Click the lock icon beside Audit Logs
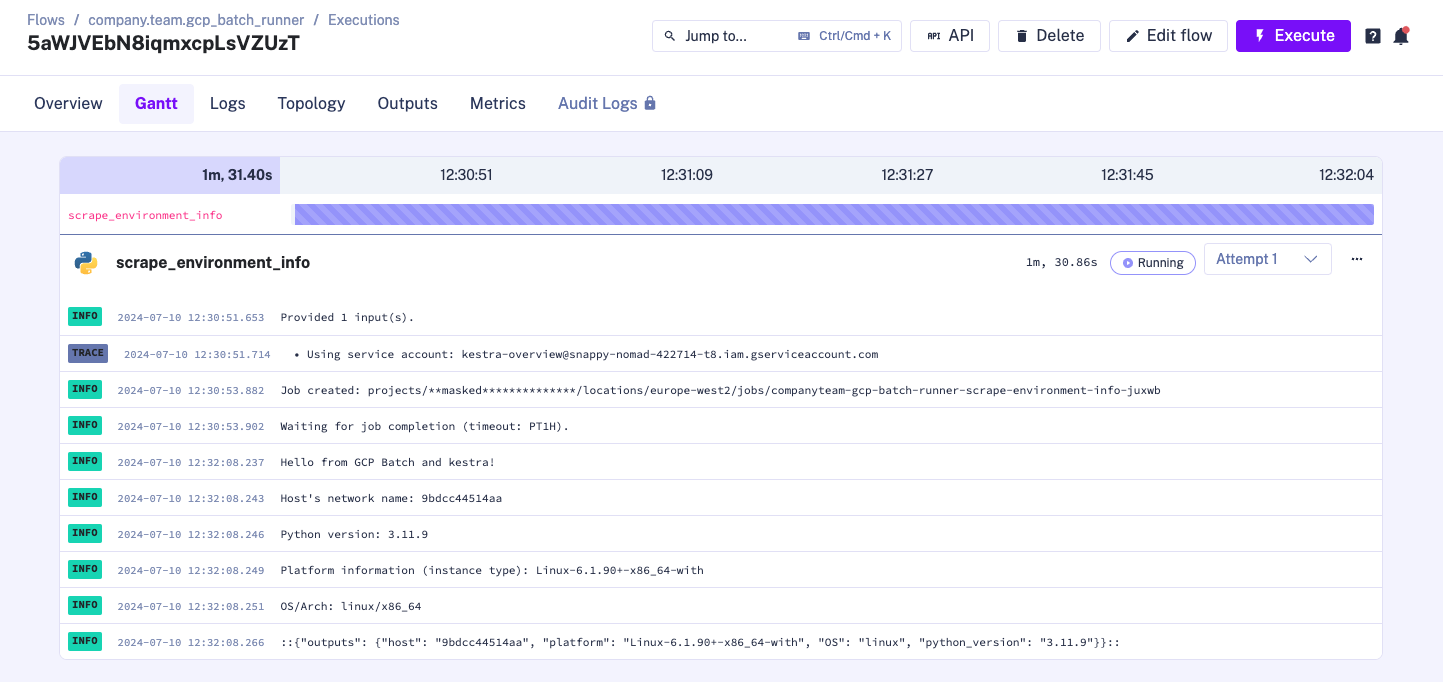 point(650,103)
